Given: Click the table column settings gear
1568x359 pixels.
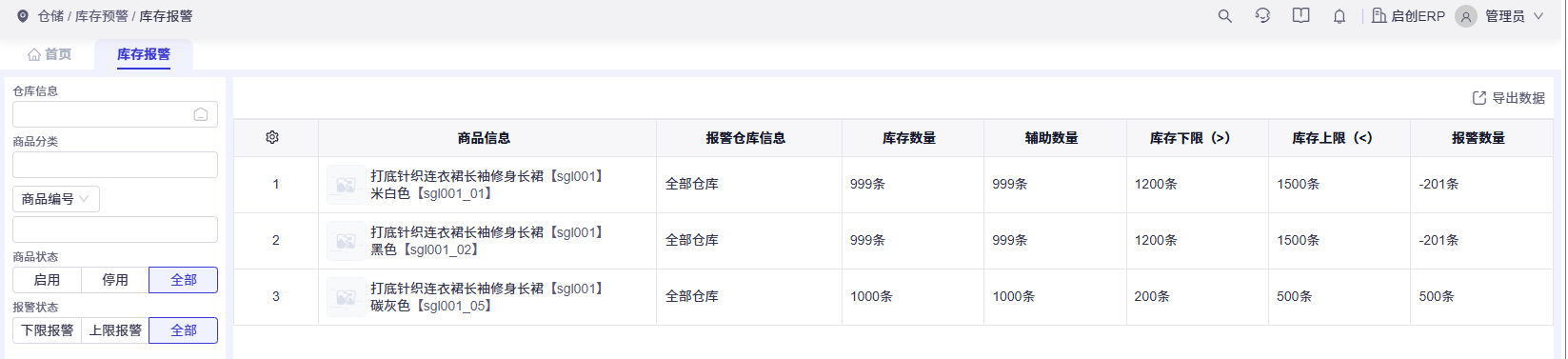Looking at the screenshot, I should coord(272,137).
